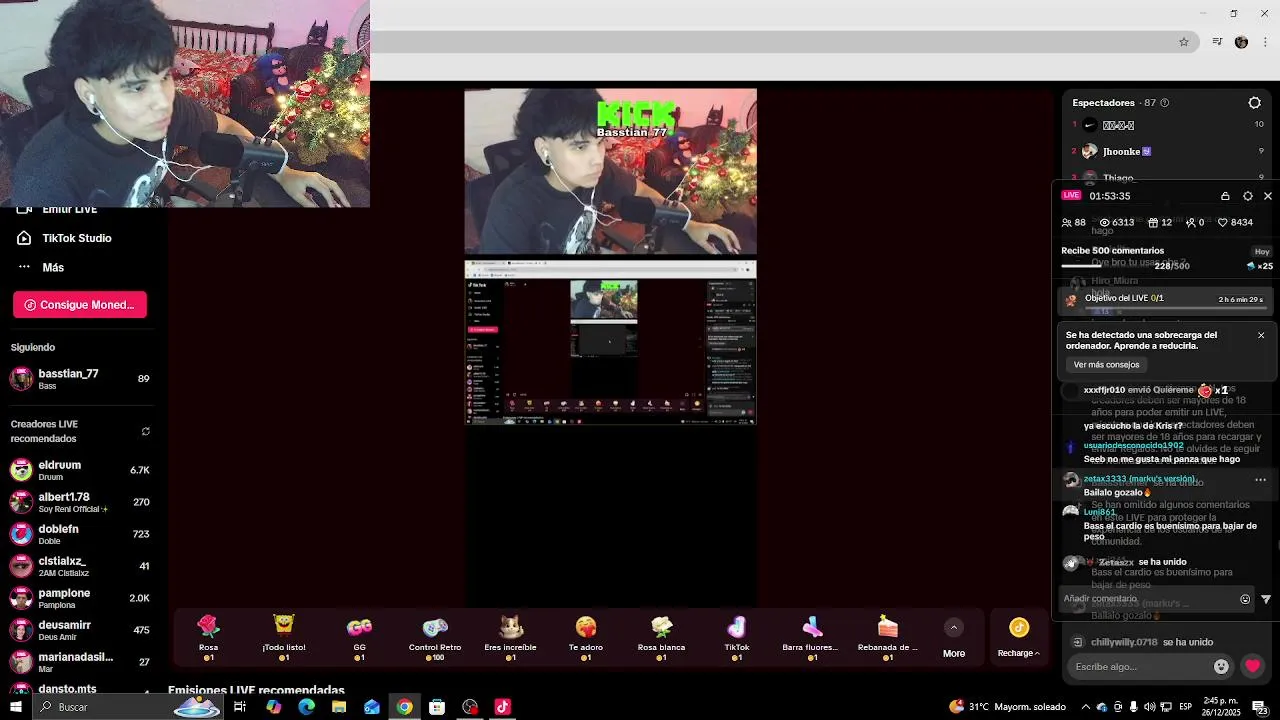Open Microsoft Edge from taskbar

coord(306,707)
